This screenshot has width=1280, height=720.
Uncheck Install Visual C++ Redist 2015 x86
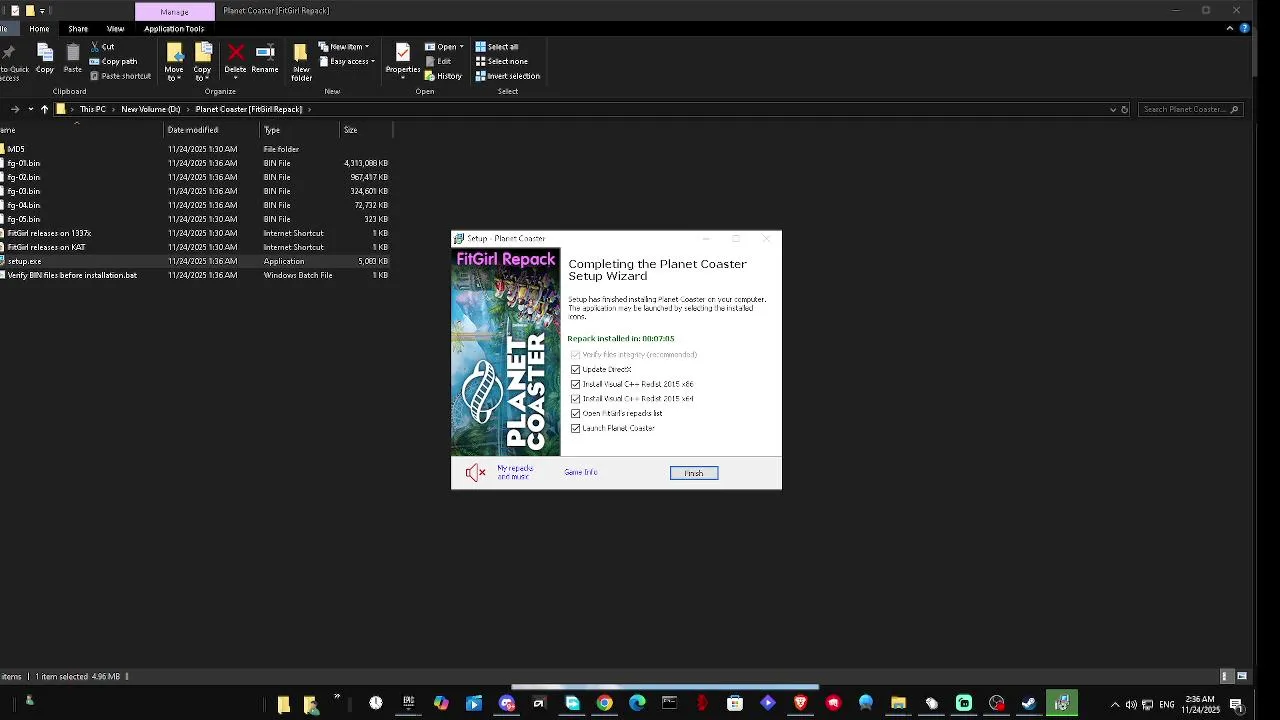[x=575, y=384]
